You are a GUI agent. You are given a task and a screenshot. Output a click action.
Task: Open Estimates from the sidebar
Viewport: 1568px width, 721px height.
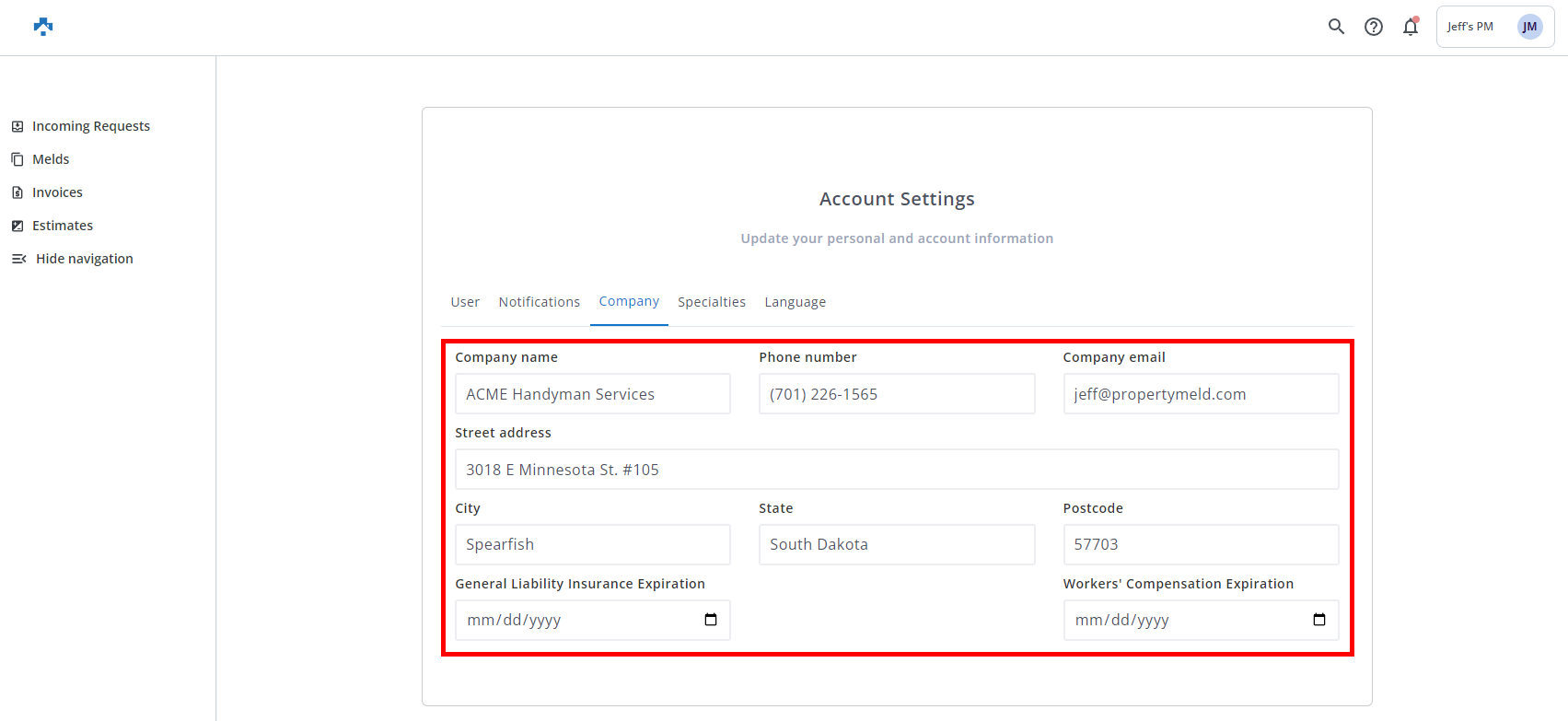click(62, 226)
